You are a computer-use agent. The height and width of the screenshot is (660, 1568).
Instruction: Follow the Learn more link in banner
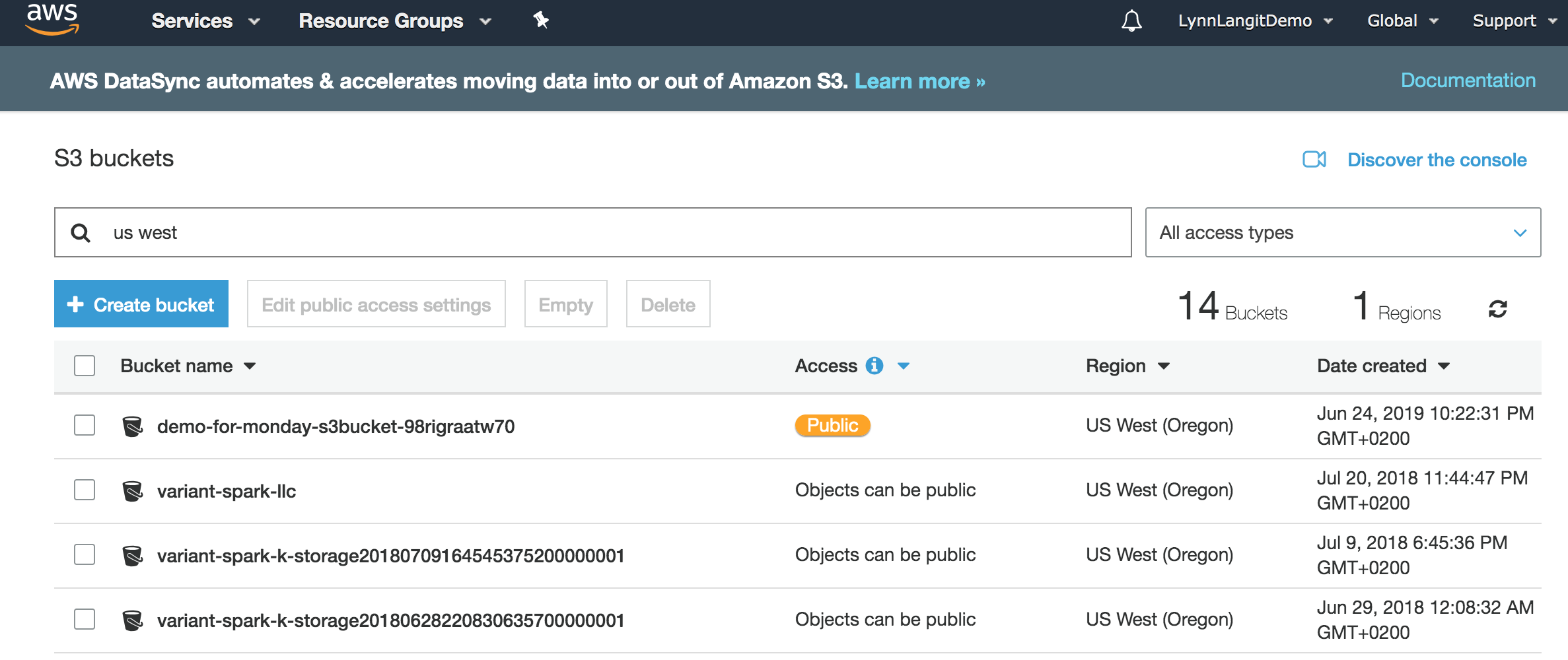919,81
